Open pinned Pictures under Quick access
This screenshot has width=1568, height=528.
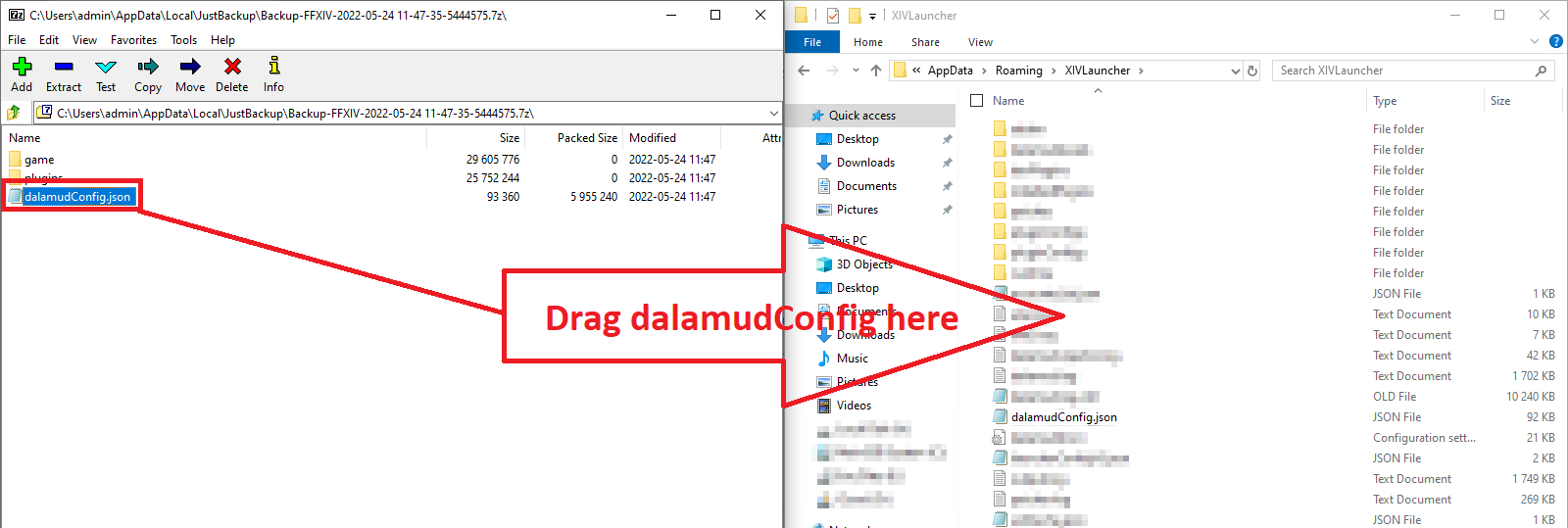(x=857, y=210)
